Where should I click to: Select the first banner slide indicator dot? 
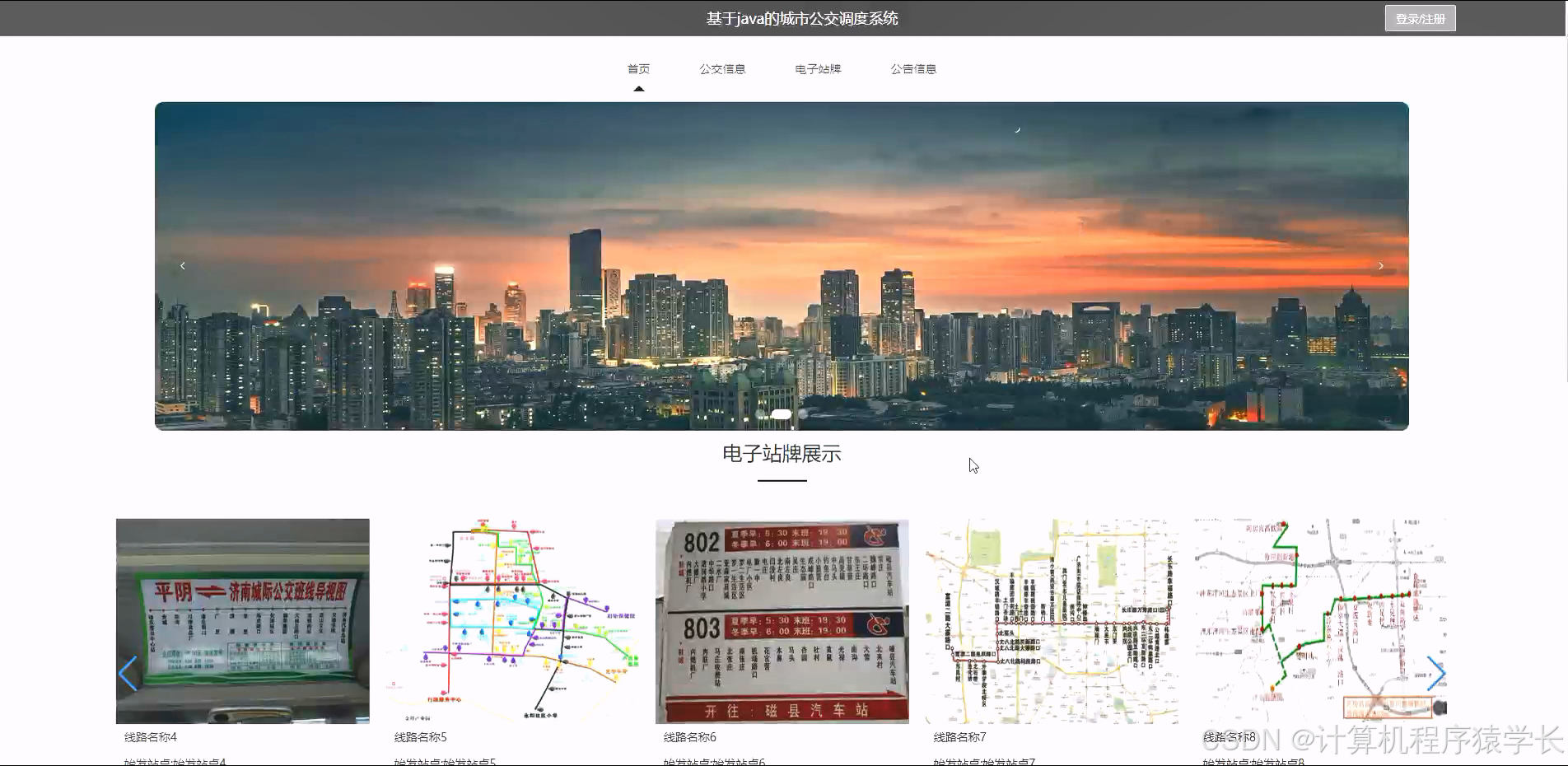pyautogui.click(x=761, y=414)
